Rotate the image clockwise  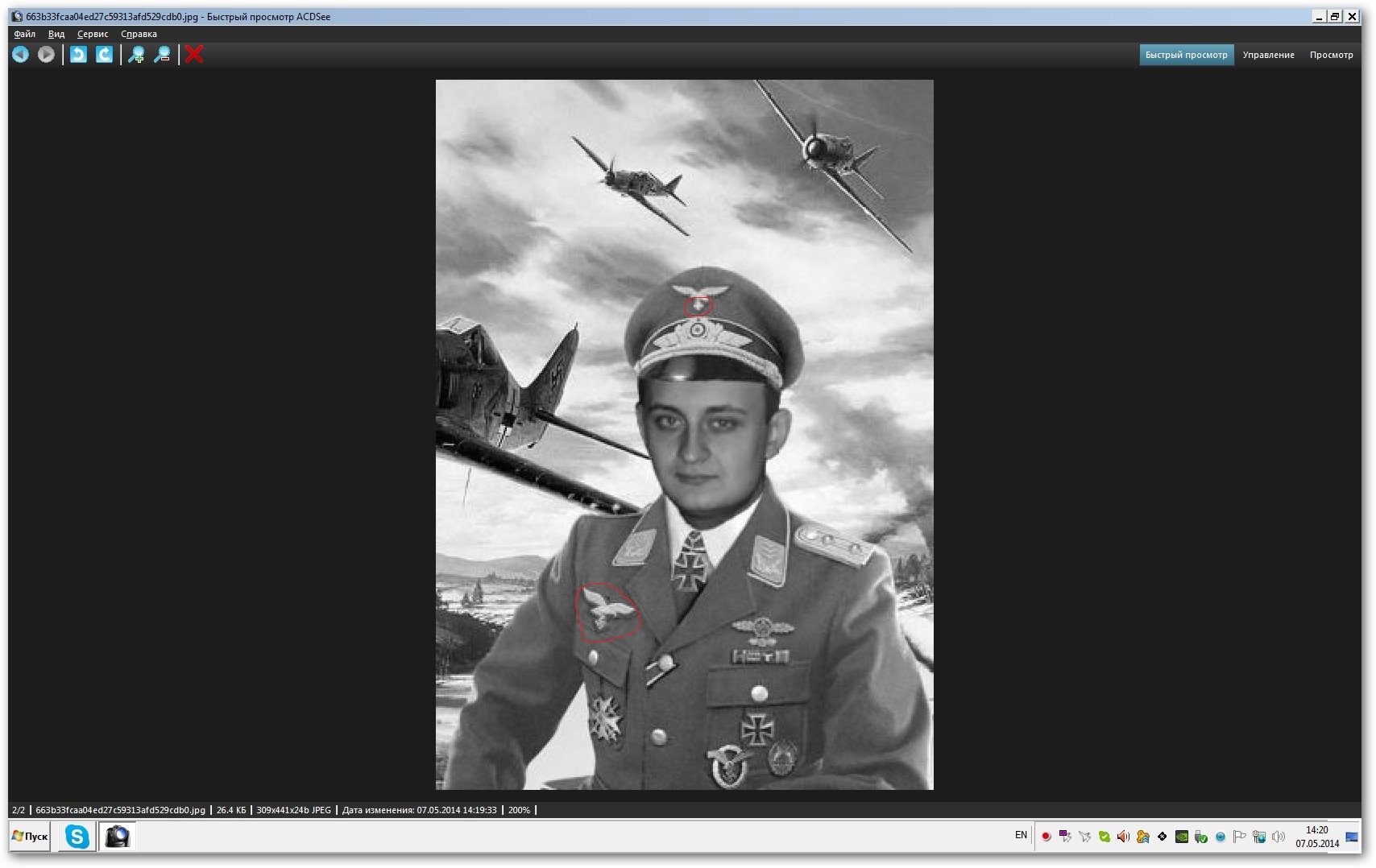pos(105,54)
